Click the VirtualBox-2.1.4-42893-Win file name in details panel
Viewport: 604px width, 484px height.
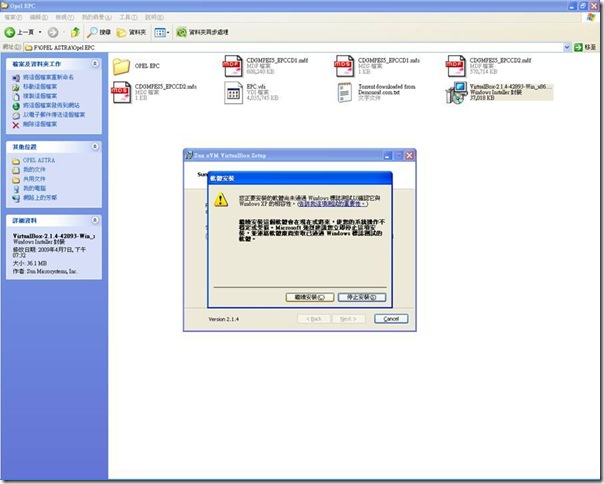pos(54,236)
